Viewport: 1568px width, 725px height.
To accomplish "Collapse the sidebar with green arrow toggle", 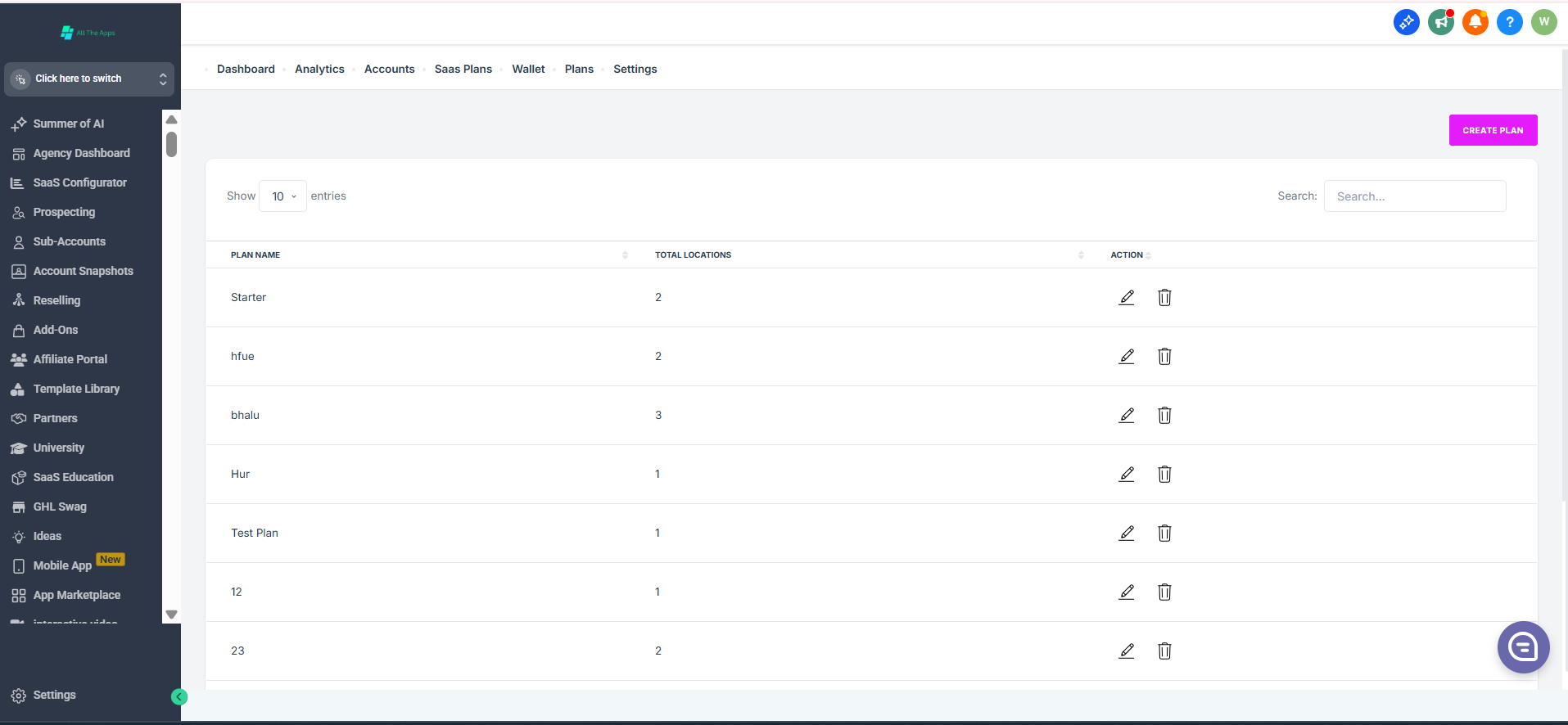I will (x=179, y=697).
